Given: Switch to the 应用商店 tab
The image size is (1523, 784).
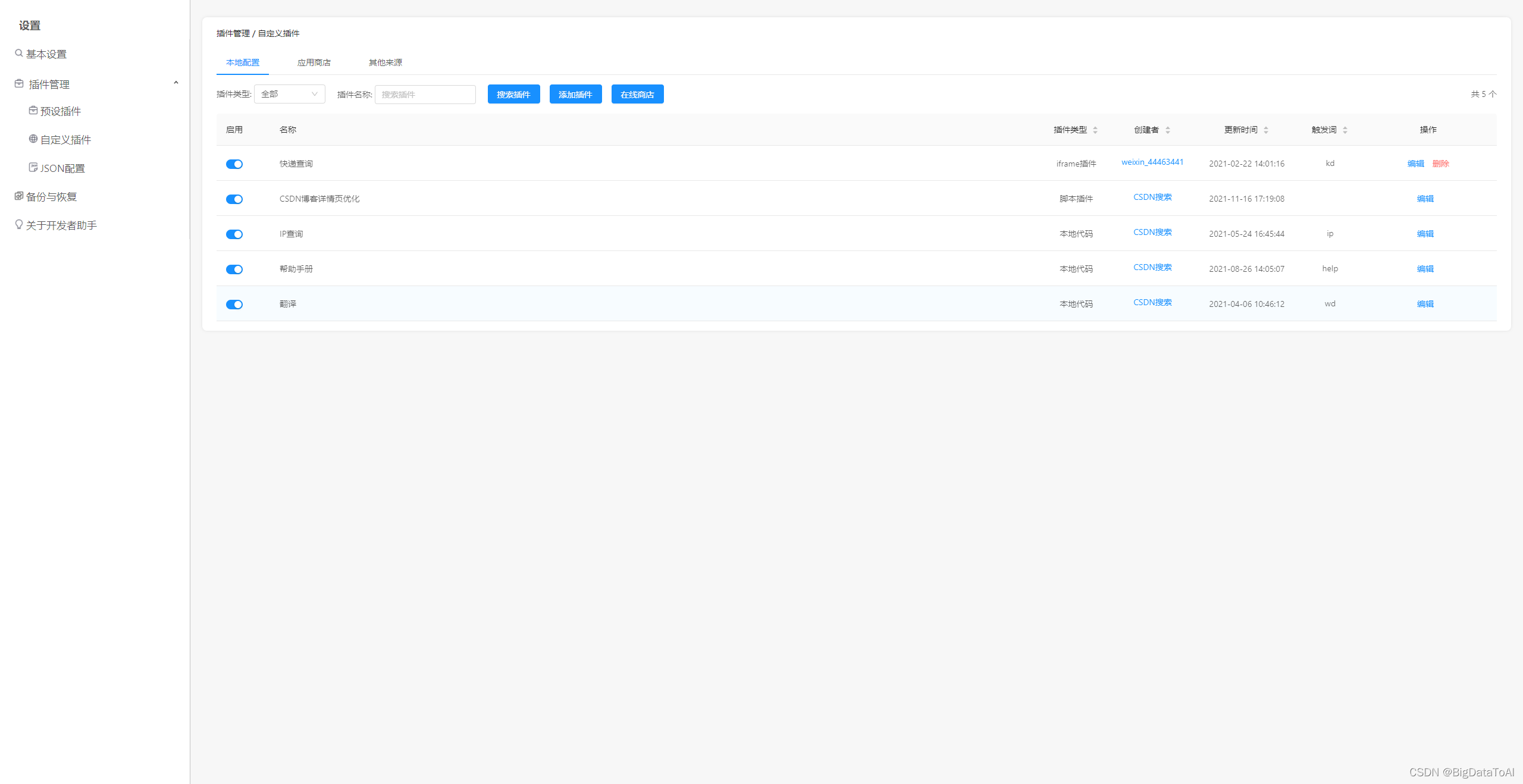Looking at the screenshot, I should point(314,62).
